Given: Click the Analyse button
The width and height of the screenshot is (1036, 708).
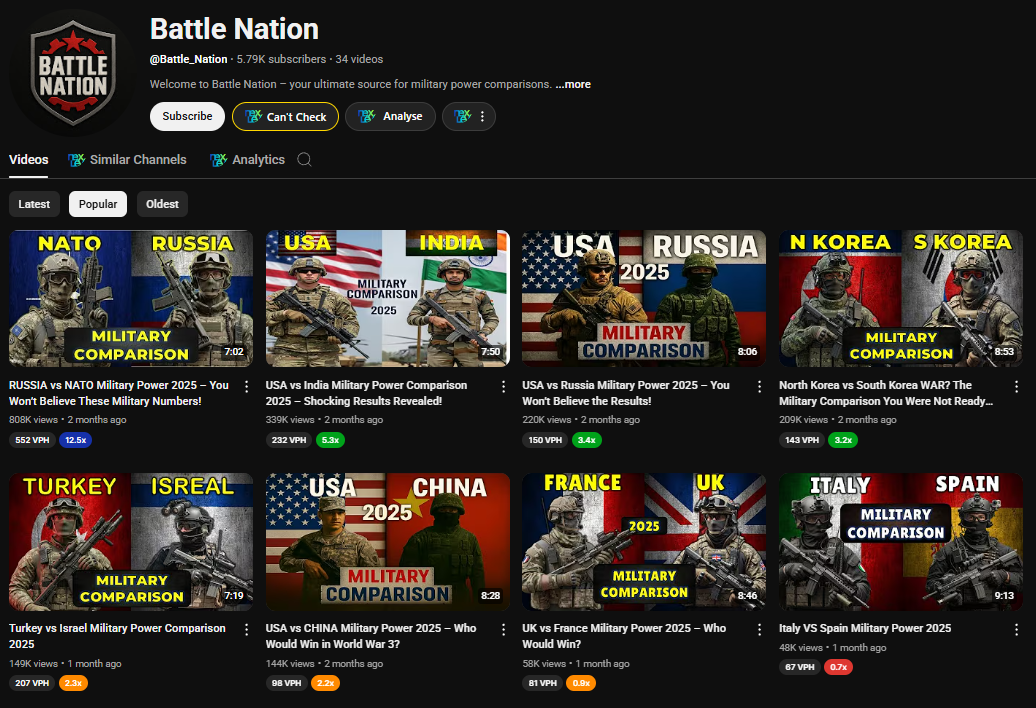Looking at the screenshot, I should tap(391, 117).
